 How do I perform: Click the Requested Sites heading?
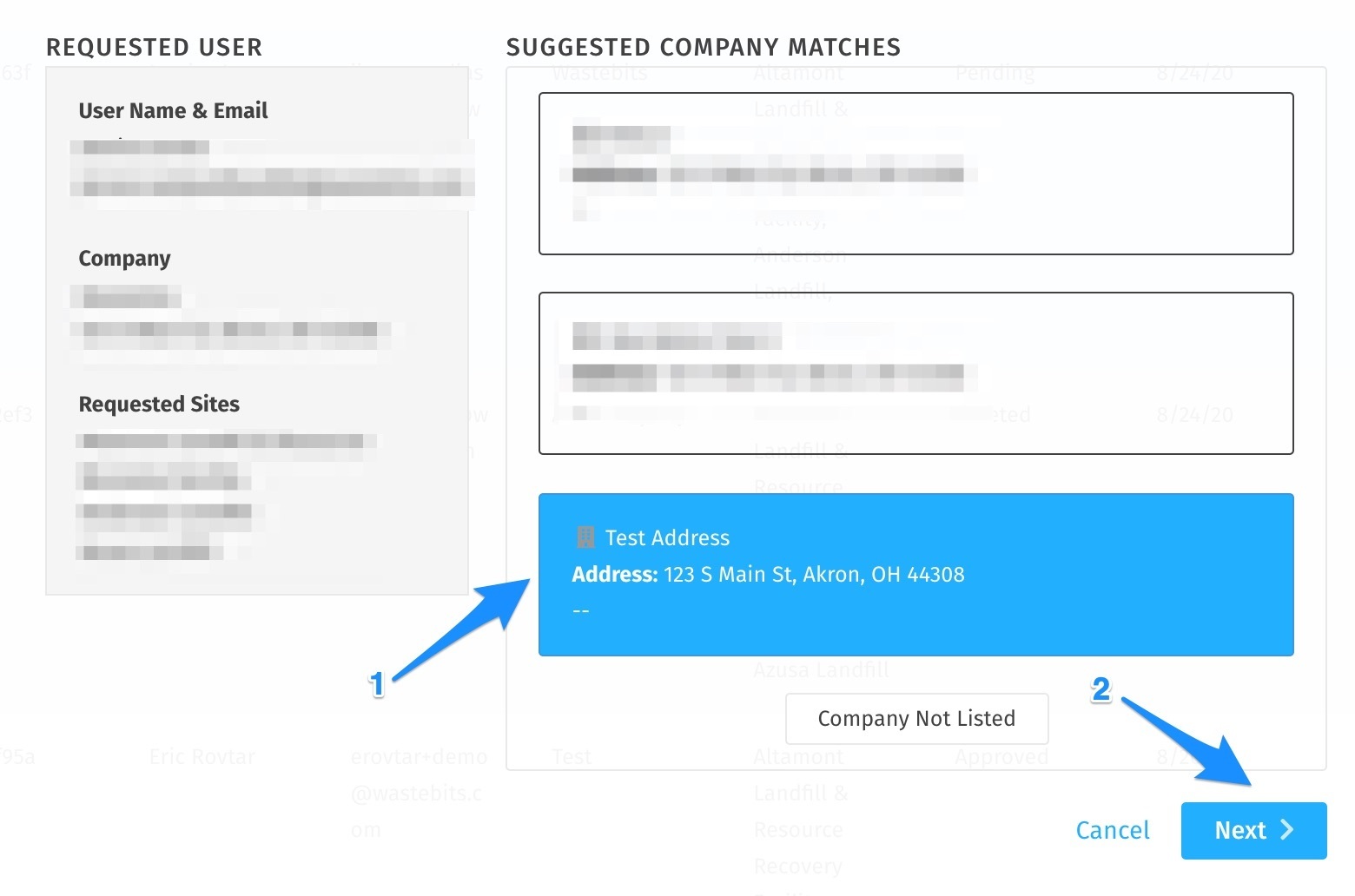159,404
